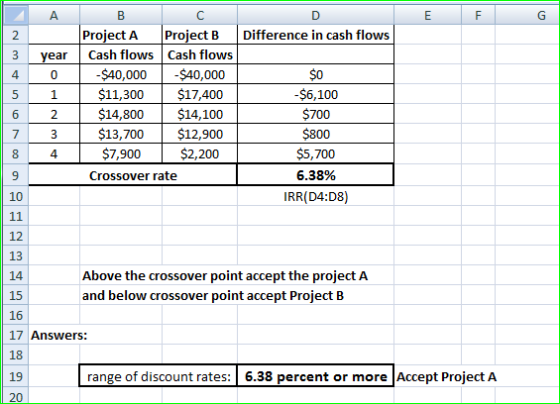The width and height of the screenshot is (560, 404).
Task: Click the $12,900 cell
Action: (200, 134)
